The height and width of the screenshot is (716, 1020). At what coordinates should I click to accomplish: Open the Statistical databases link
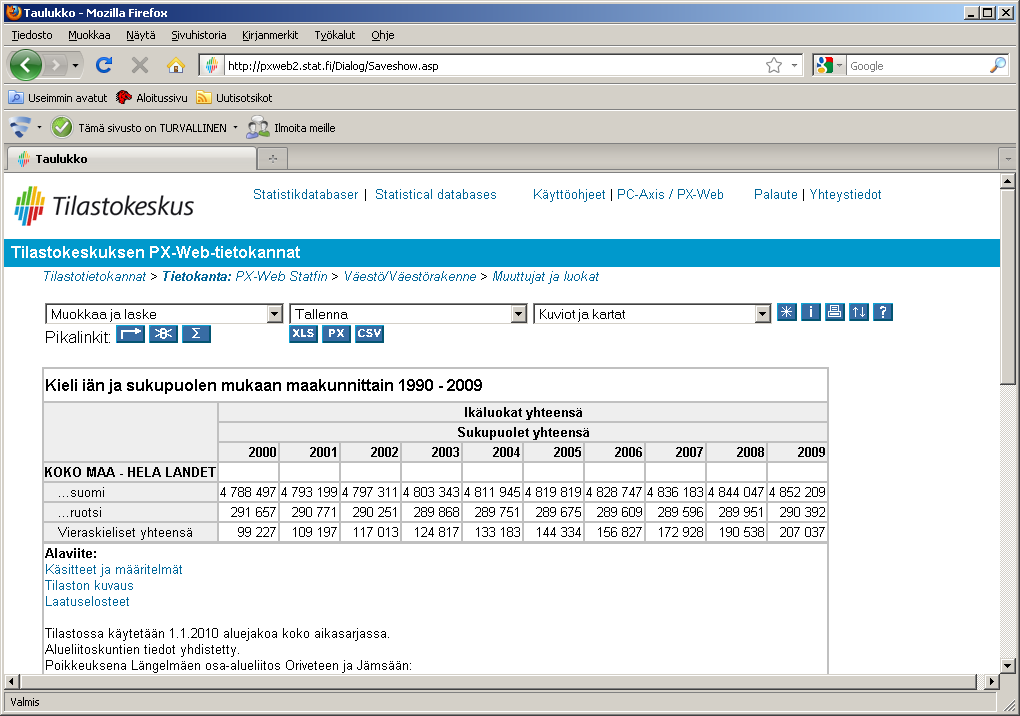[x=436, y=194]
